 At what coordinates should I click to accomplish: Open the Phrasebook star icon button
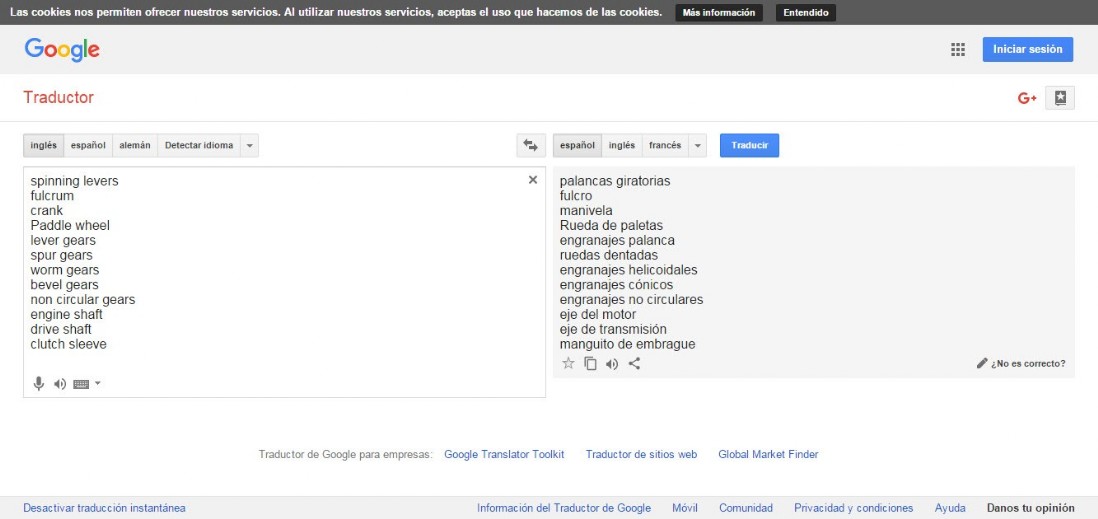(1060, 98)
